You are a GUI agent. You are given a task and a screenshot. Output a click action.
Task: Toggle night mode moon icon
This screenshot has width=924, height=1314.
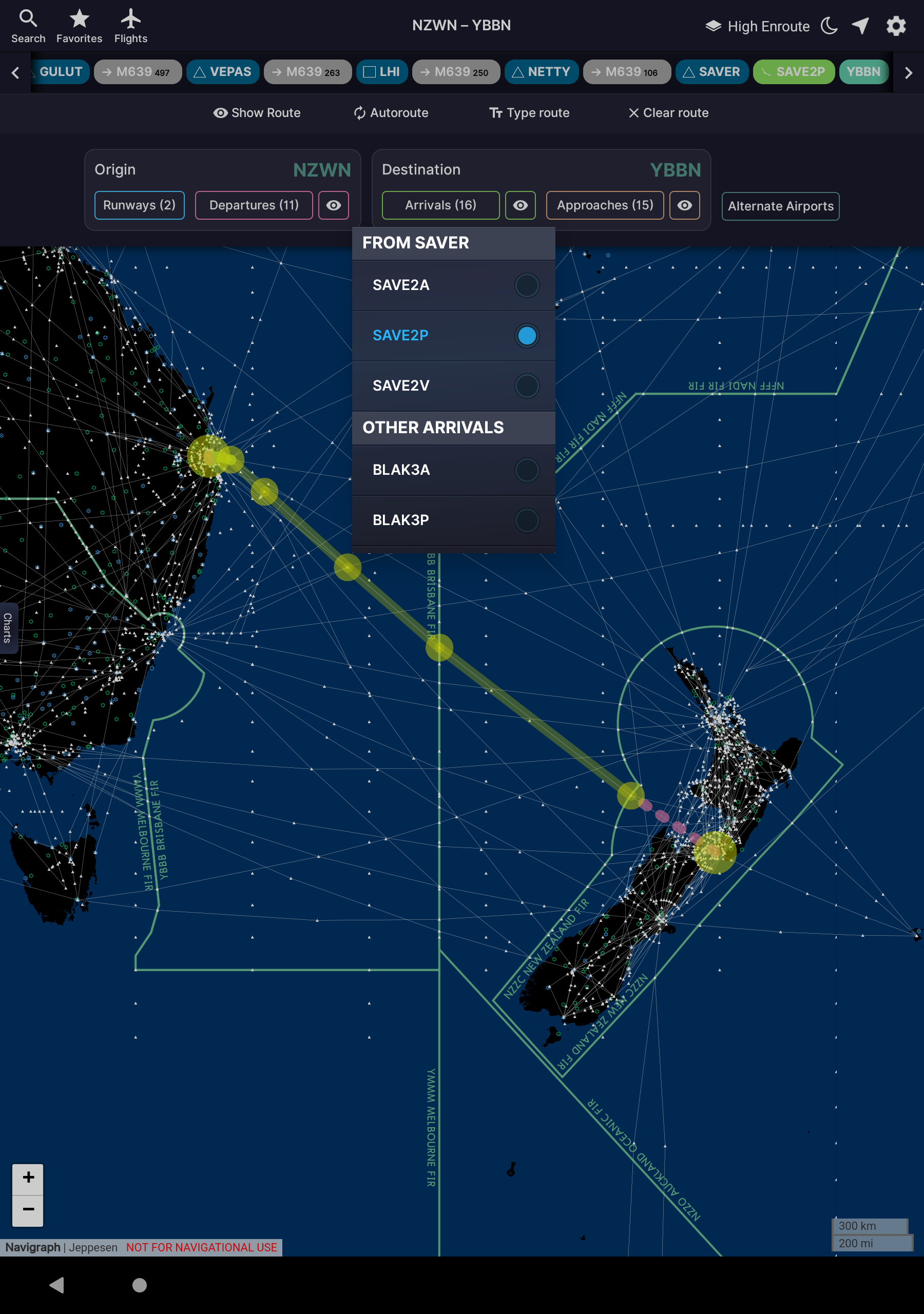(829, 26)
